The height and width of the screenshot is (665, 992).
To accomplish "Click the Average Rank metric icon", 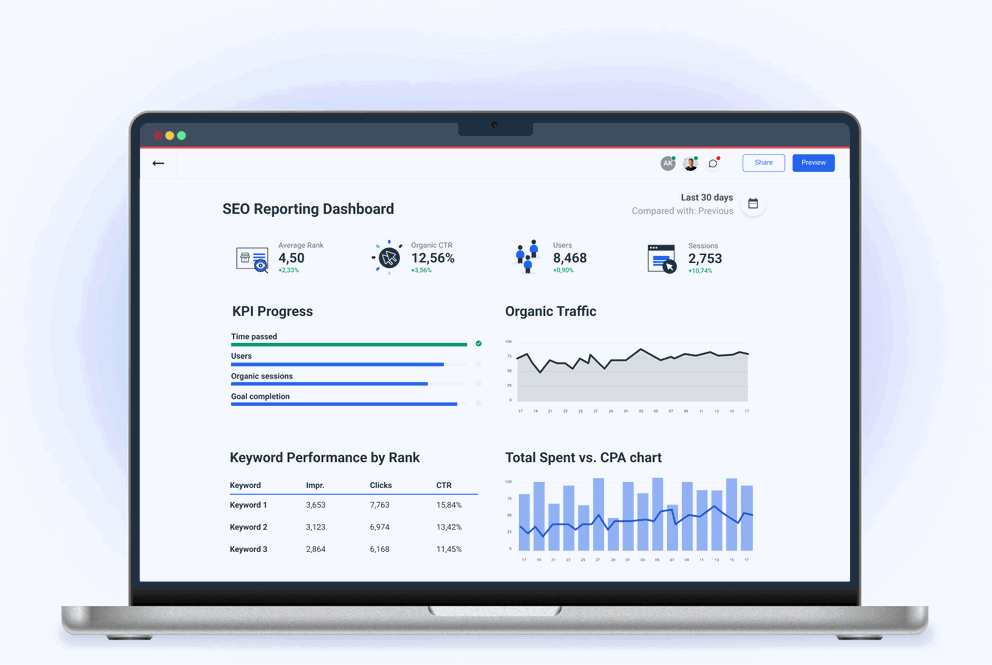I will [x=252, y=257].
